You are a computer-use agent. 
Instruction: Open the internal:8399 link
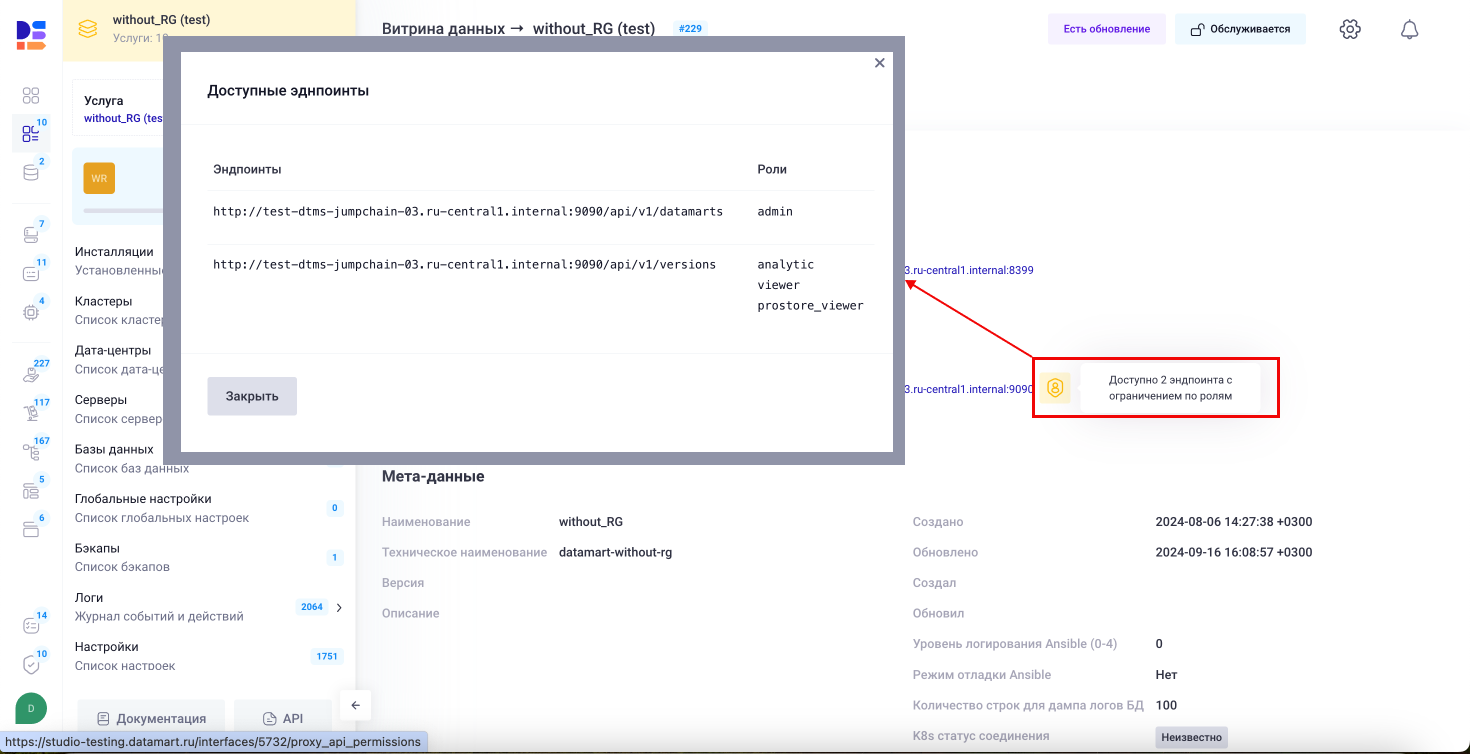969,270
